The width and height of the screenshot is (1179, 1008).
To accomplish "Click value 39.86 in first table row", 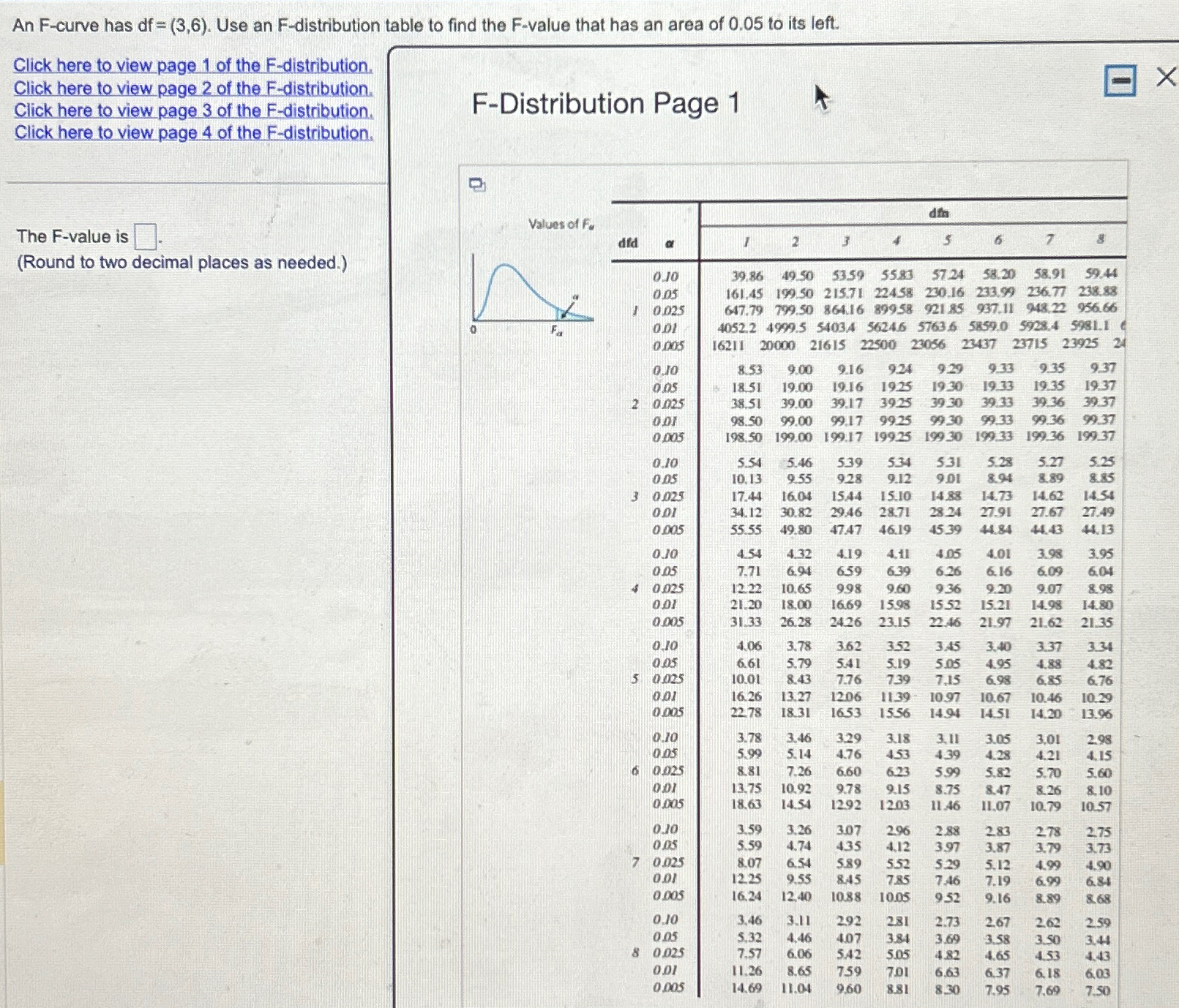I will pyautogui.click(x=747, y=276).
